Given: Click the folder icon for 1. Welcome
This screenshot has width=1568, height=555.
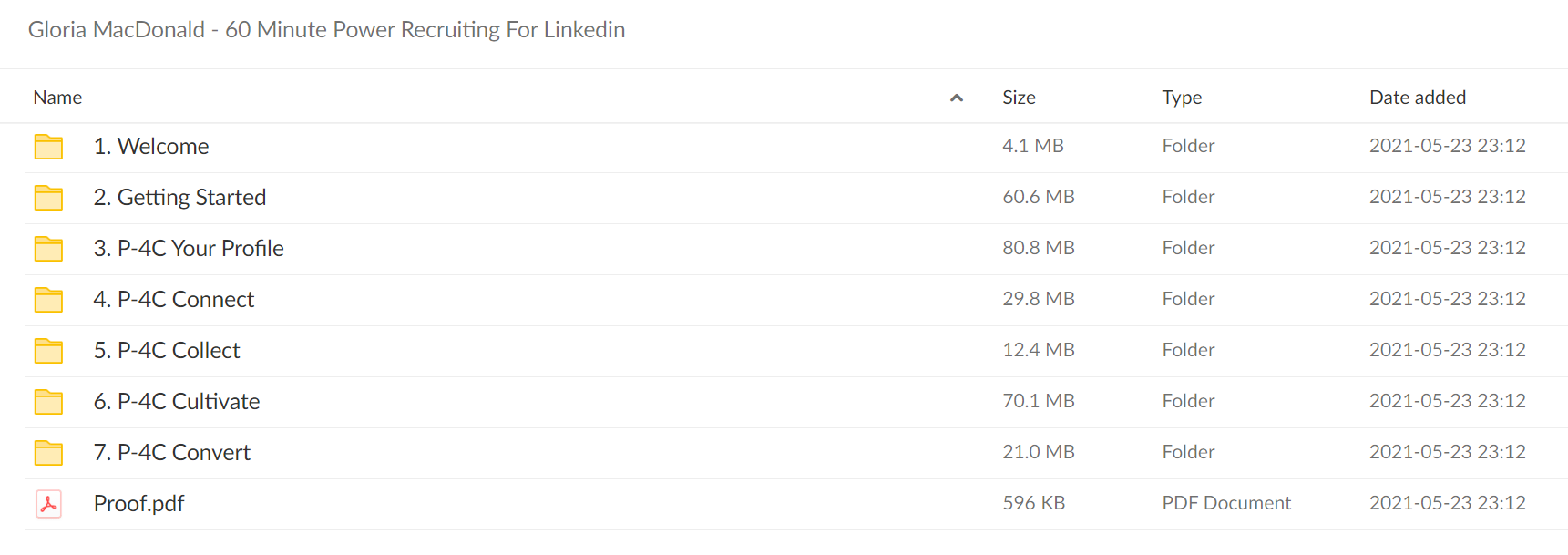Looking at the screenshot, I should (48, 147).
